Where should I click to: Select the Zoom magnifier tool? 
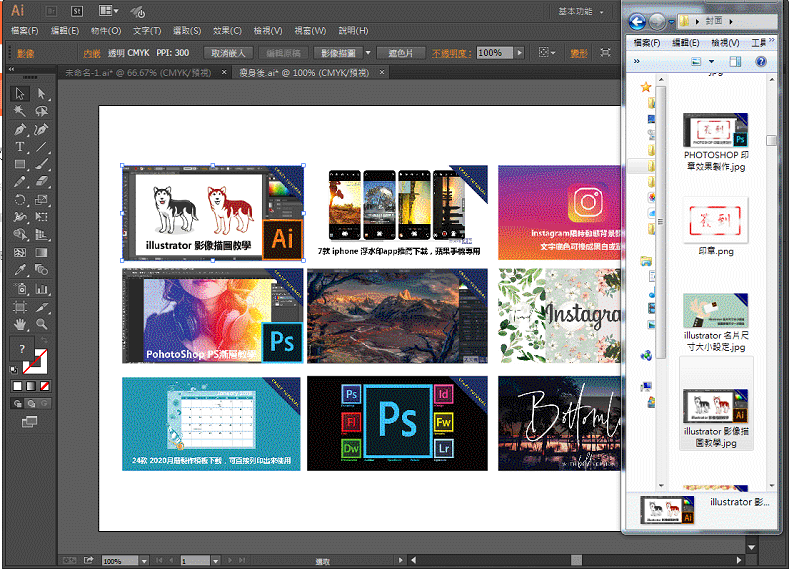point(41,324)
